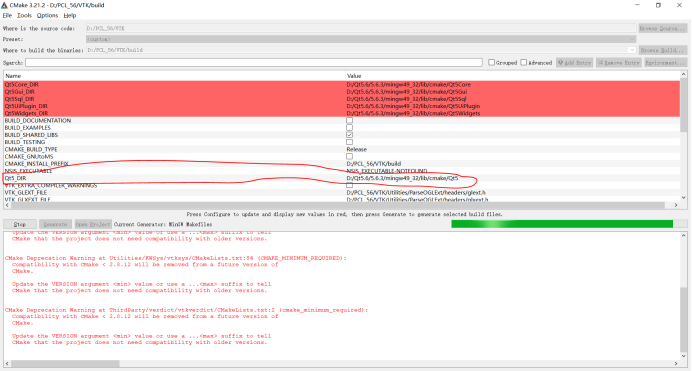Click the cache list scroll-right arrow

[x=676, y=205]
